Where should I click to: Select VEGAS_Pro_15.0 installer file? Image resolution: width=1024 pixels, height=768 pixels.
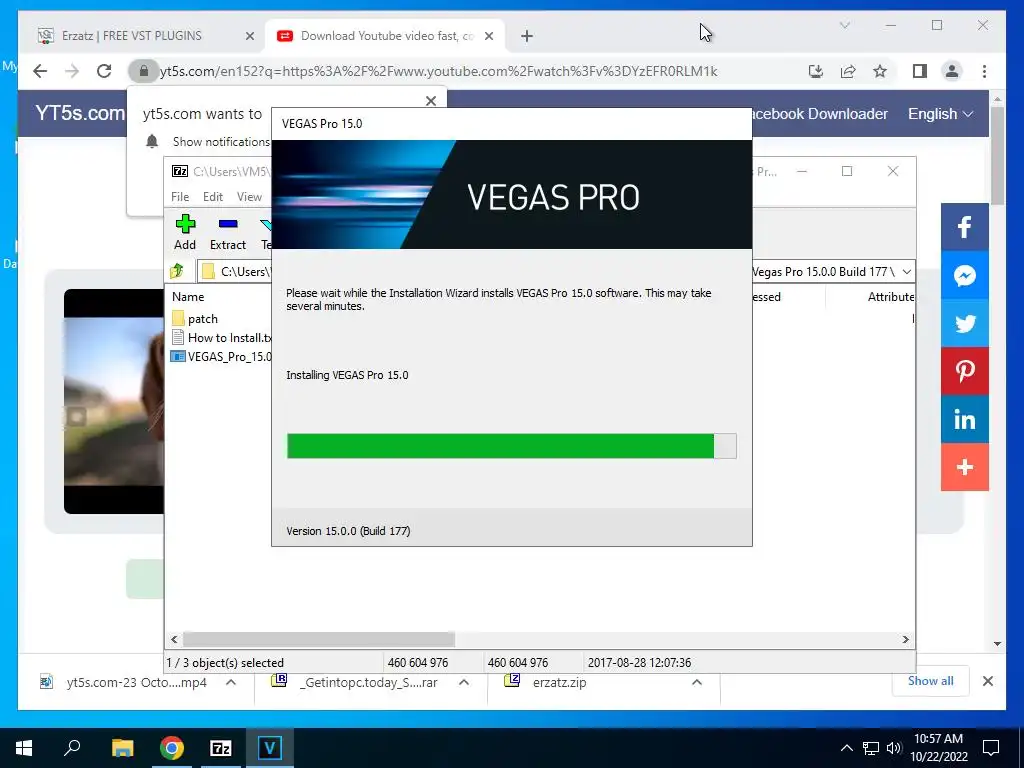(221, 357)
